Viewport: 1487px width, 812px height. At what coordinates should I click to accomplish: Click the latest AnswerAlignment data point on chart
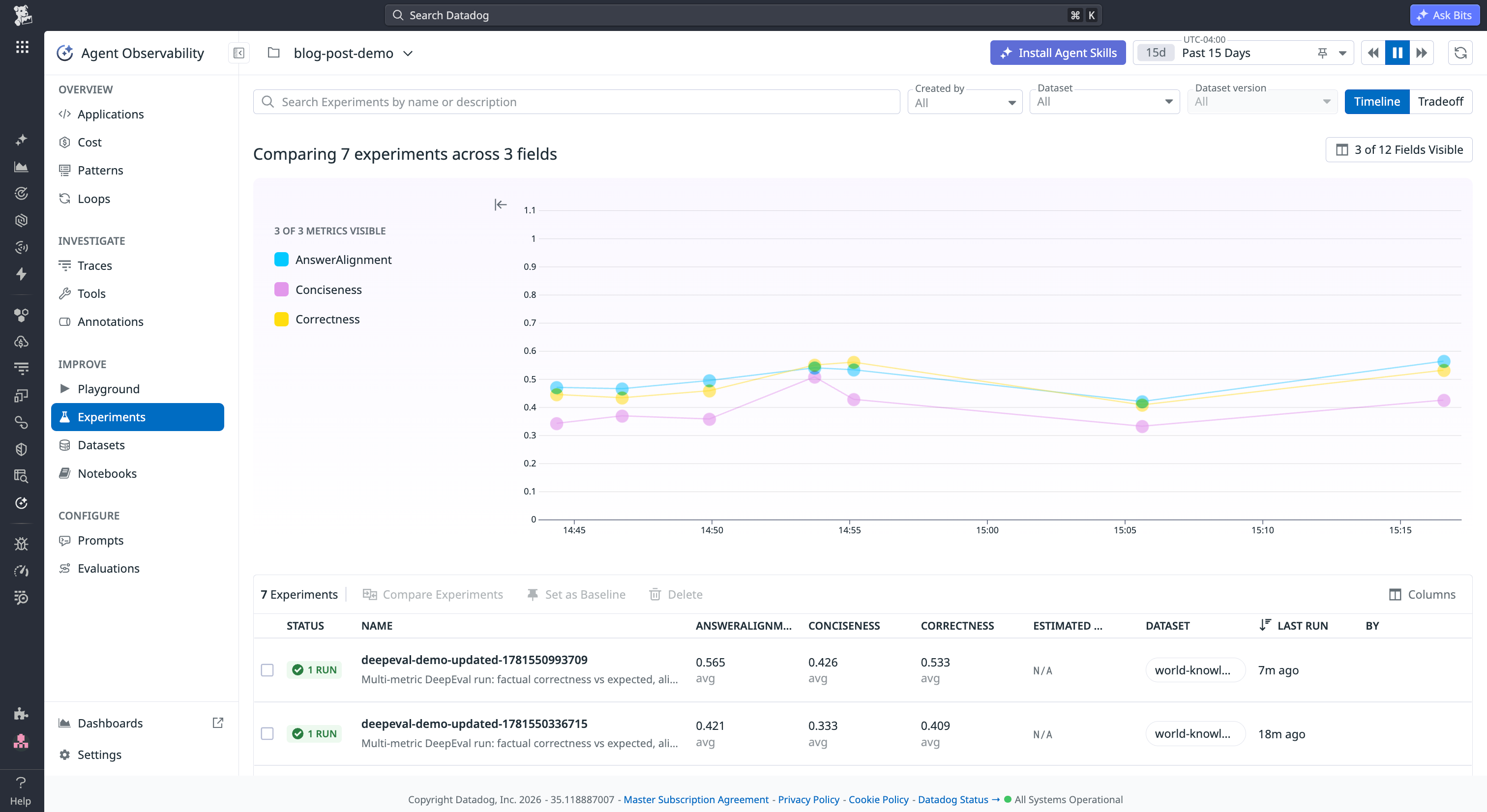pyautogui.click(x=1444, y=361)
